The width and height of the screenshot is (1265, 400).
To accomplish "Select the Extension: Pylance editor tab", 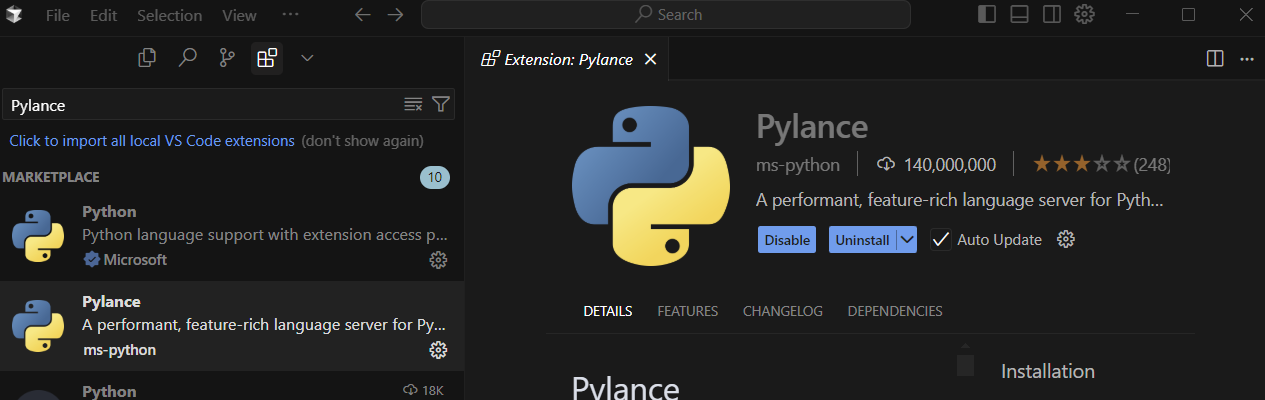I will [x=568, y=59].
